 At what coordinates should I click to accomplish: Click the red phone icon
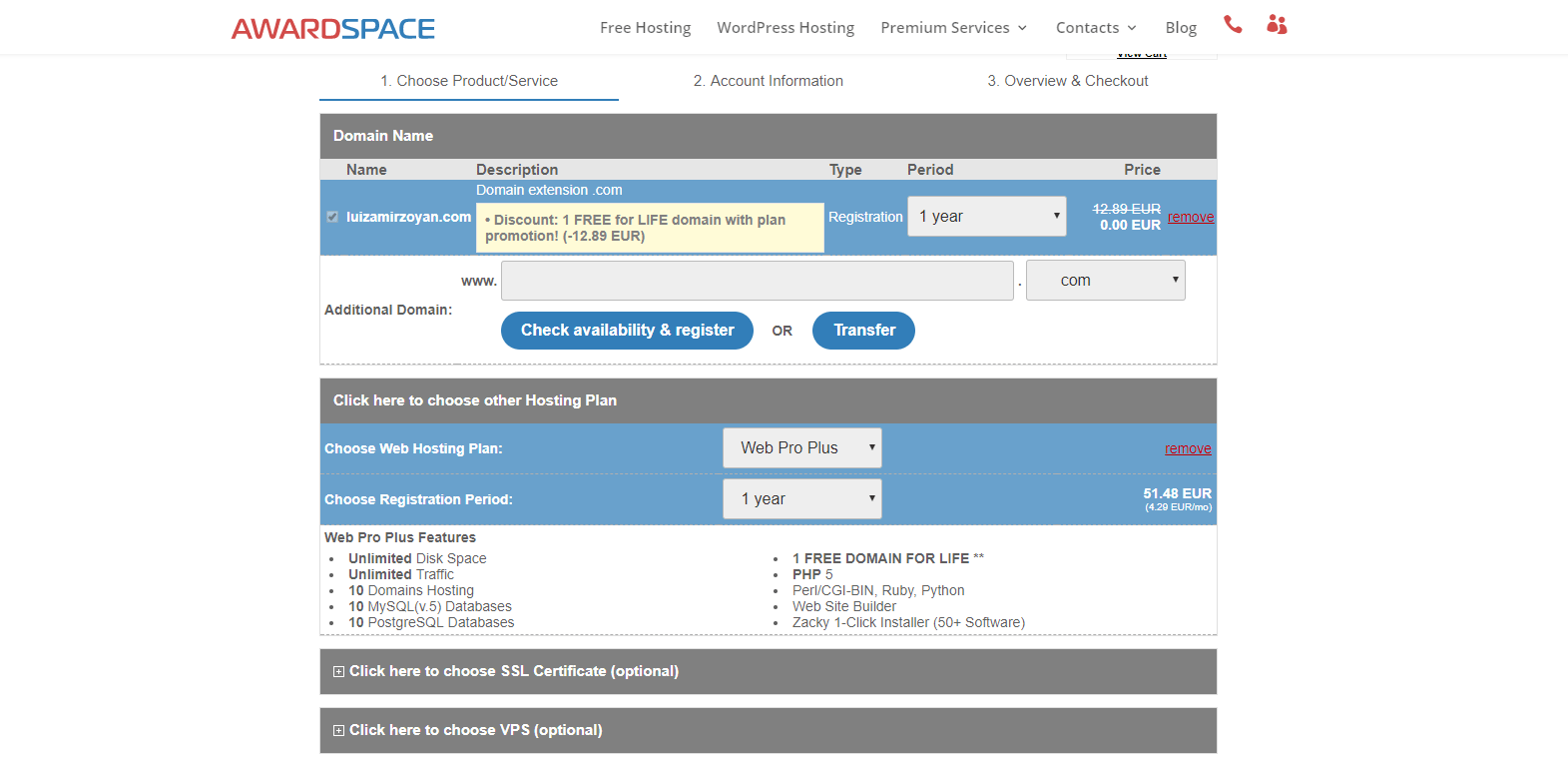(1233, 25)
